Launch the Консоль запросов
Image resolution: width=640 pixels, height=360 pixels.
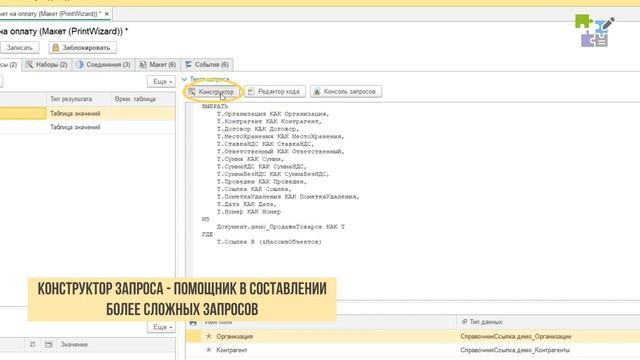tap(346, 91)
